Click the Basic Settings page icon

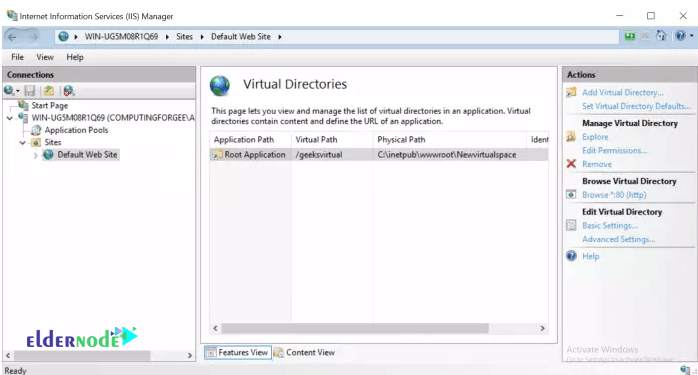pos(571,225)
